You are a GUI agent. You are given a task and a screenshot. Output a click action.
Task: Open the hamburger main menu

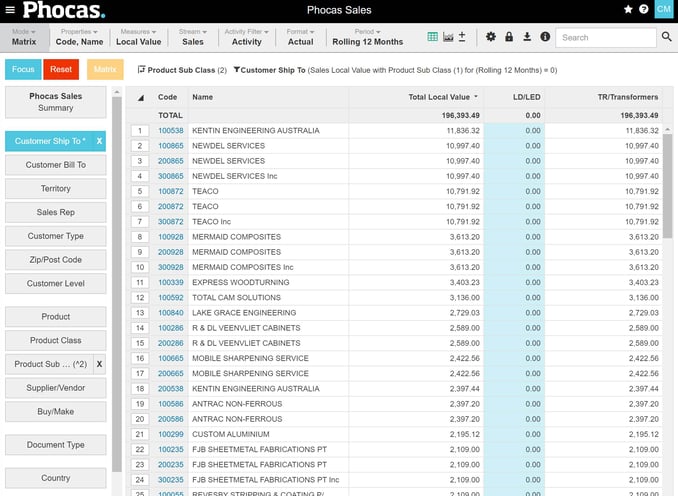point(10,10)
